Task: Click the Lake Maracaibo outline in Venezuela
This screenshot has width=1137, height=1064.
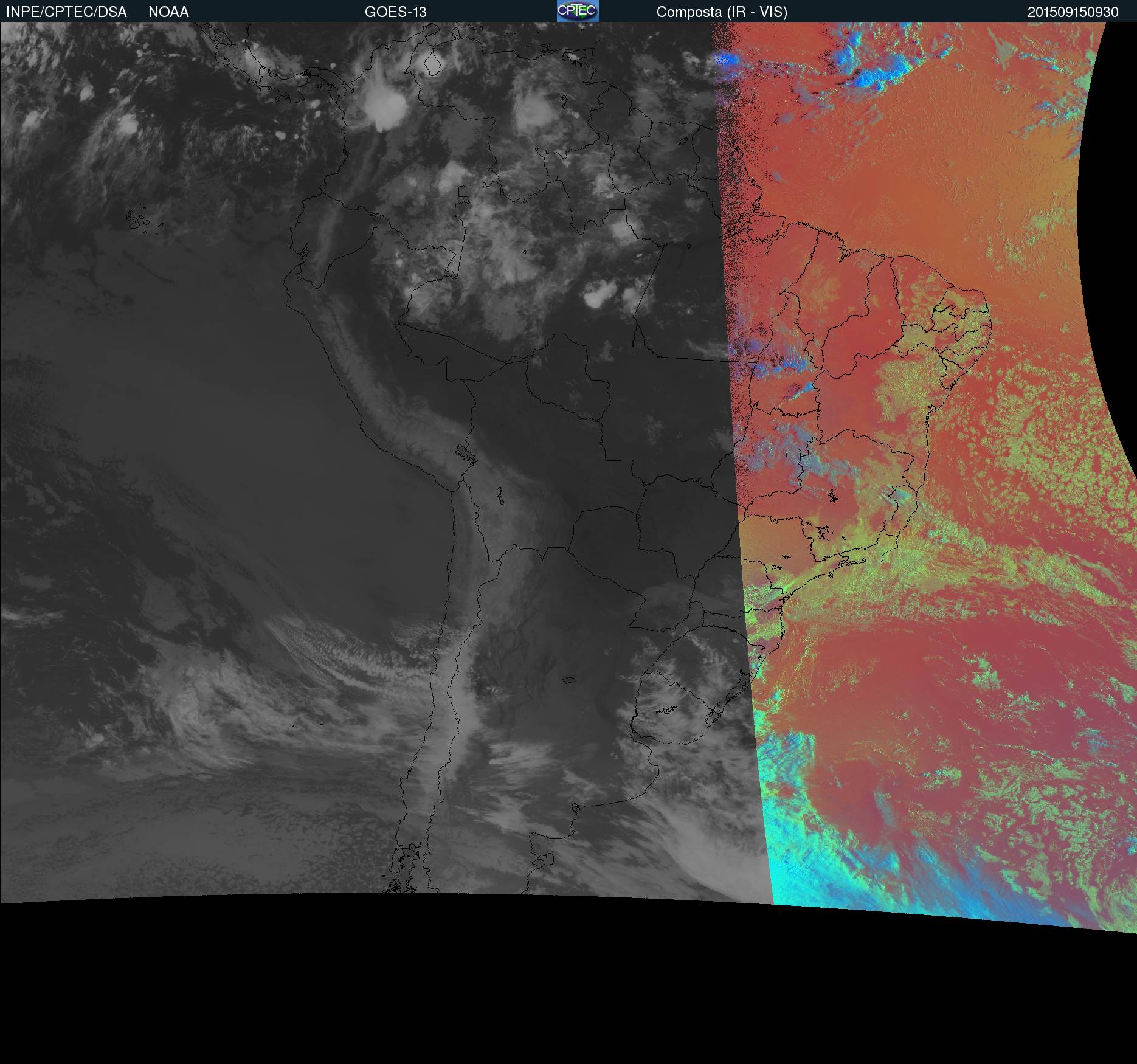Action: pos(432,63)
